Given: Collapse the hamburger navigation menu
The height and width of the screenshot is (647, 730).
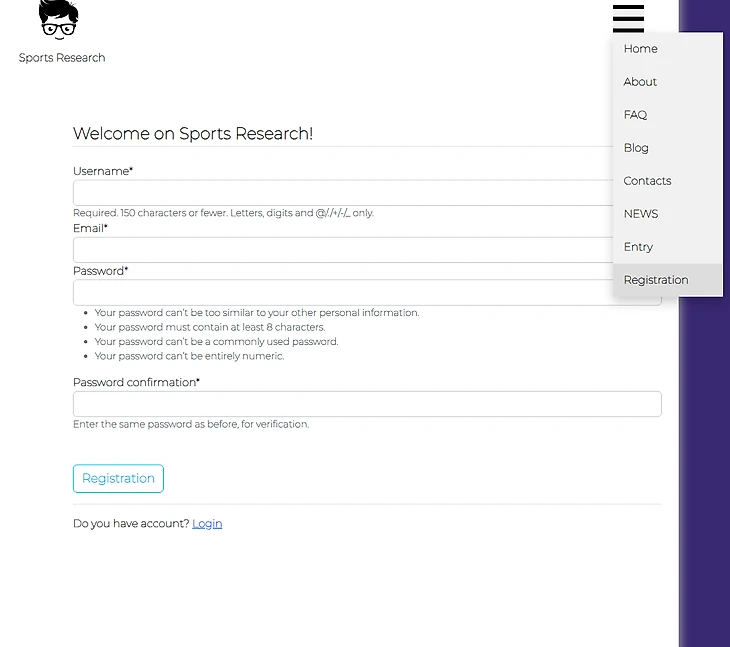Looking at the screenshot, I should [x=628, y=18].
